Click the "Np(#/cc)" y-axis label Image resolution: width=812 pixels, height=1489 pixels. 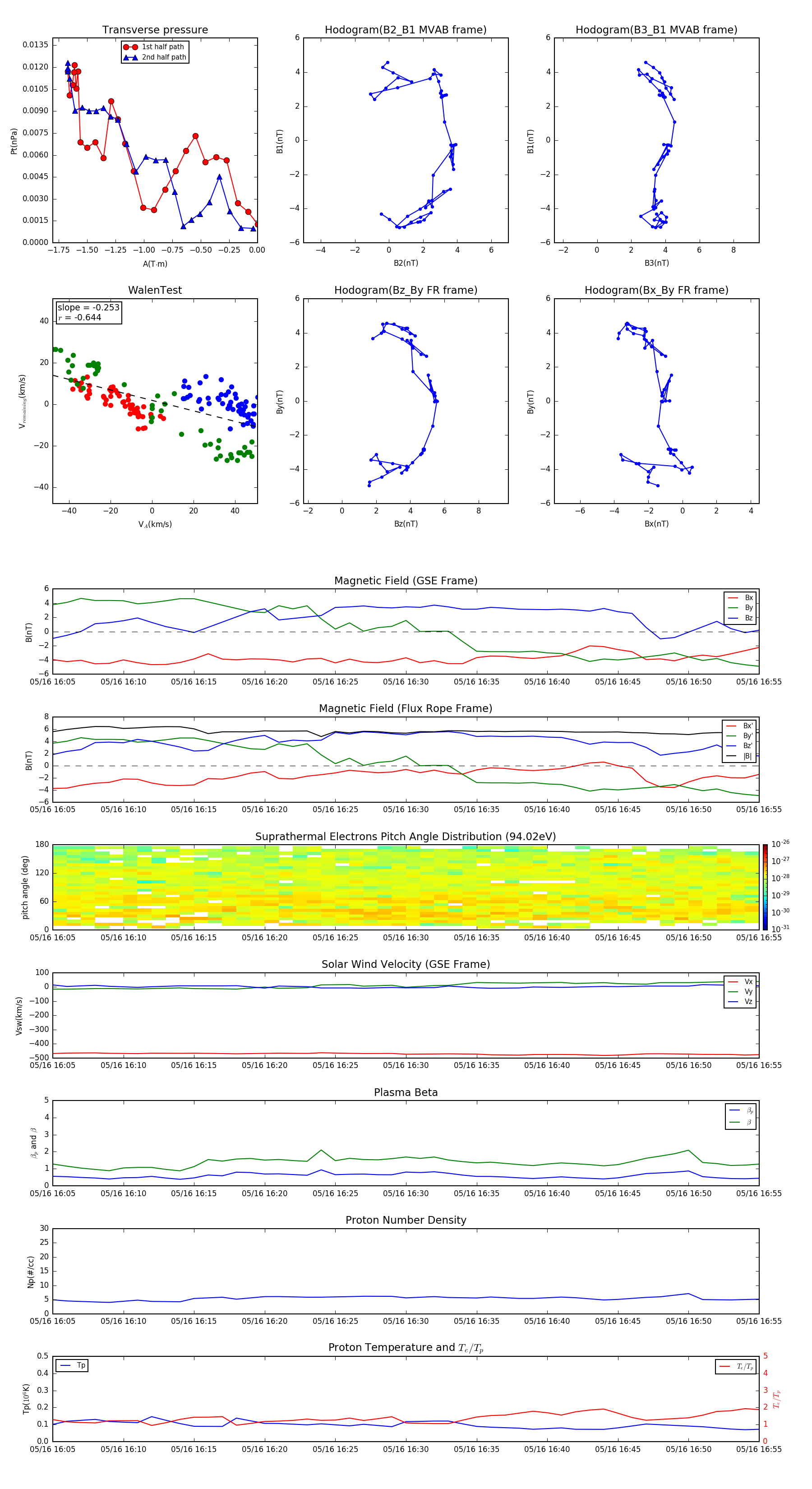point(31,1272)
